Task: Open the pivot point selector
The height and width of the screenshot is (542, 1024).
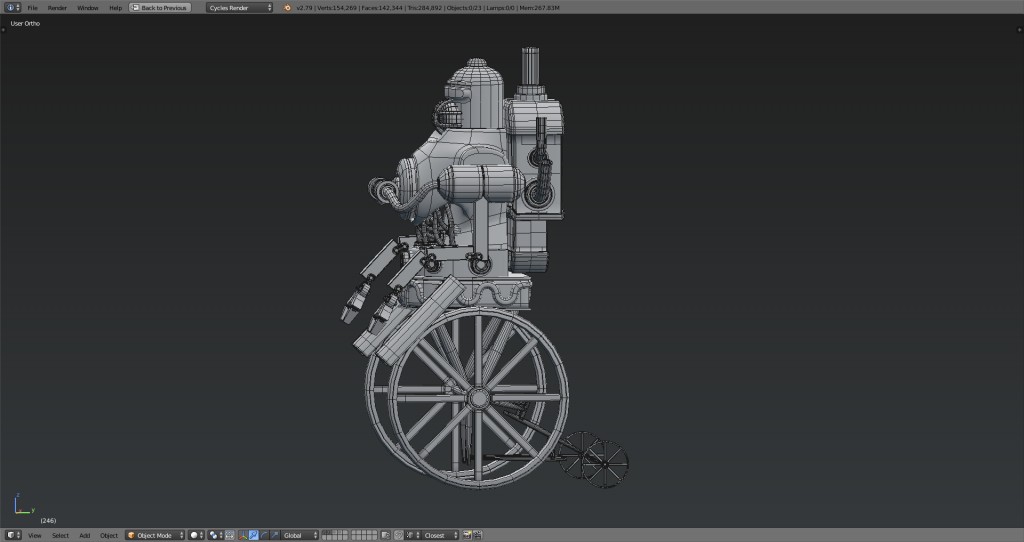Action: pos(217,535)
